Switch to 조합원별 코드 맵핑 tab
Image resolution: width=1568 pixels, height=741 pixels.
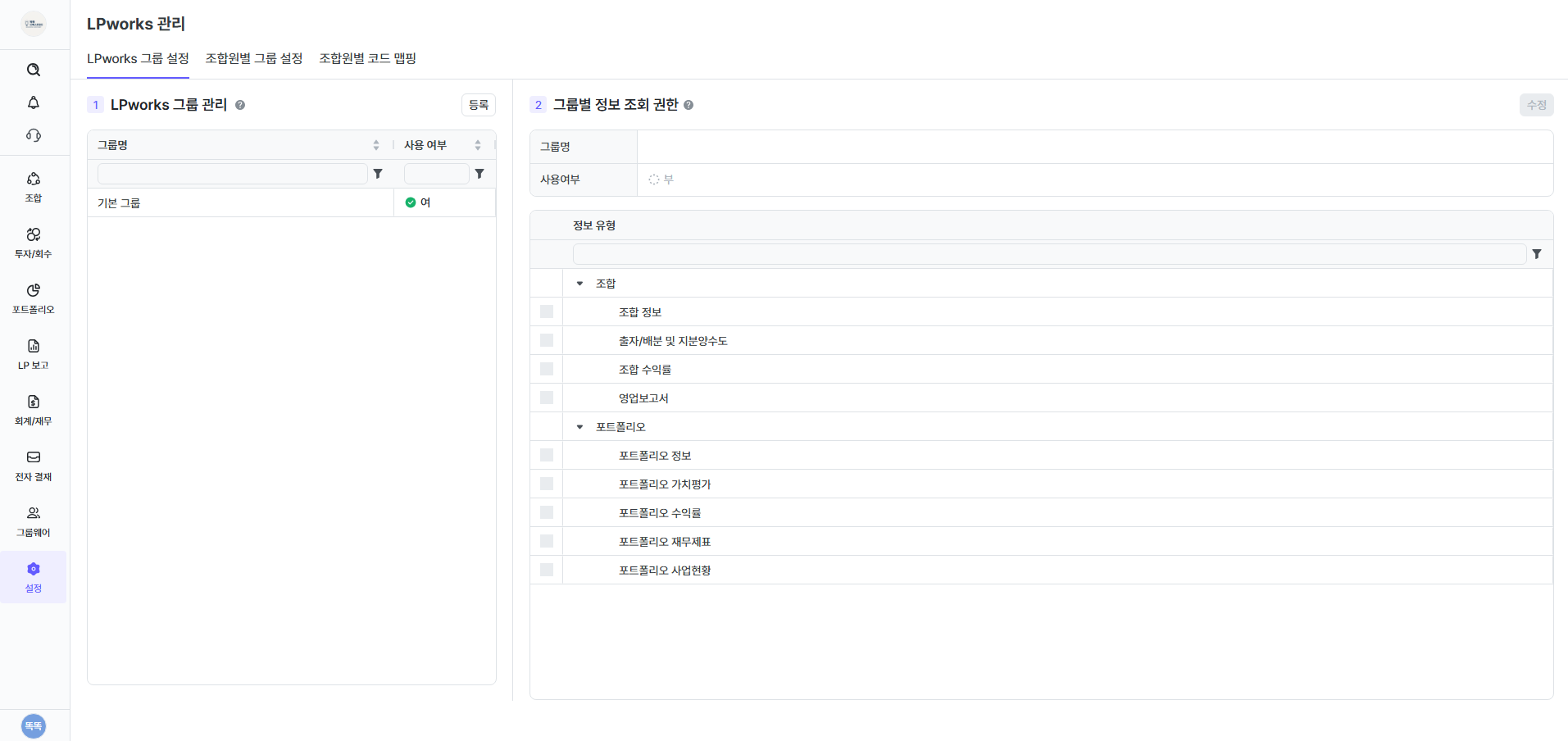[x=367, y=58]
